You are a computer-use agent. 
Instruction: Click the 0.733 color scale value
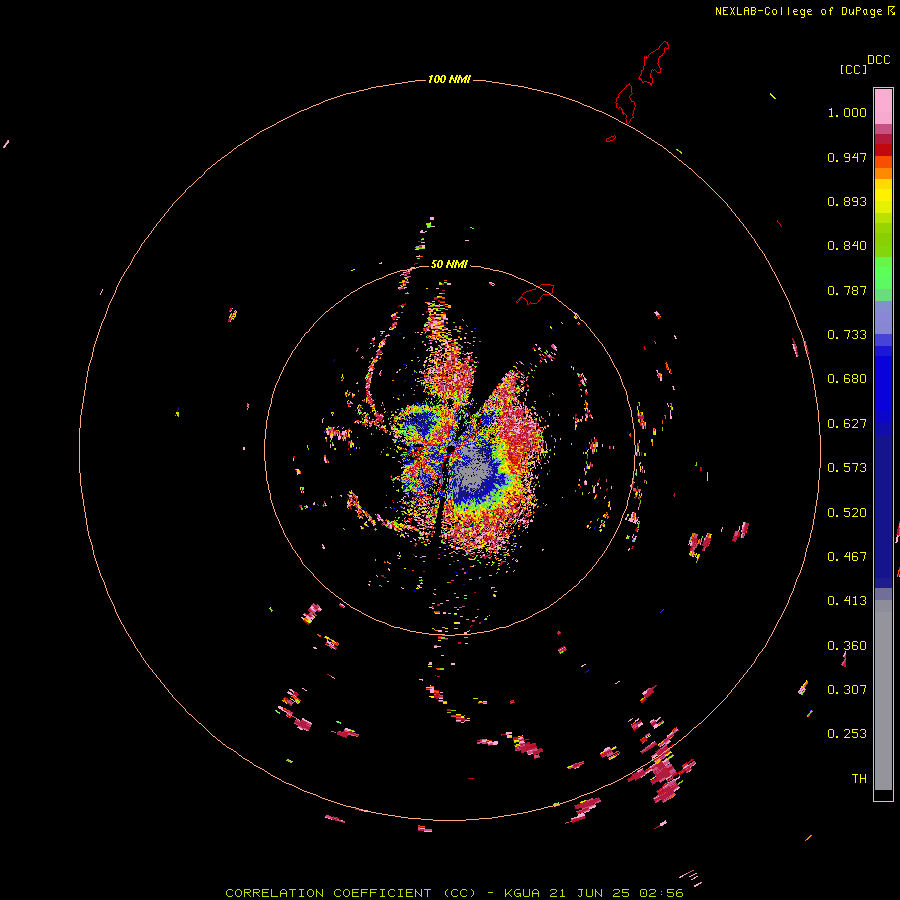(x=847, y=335)
